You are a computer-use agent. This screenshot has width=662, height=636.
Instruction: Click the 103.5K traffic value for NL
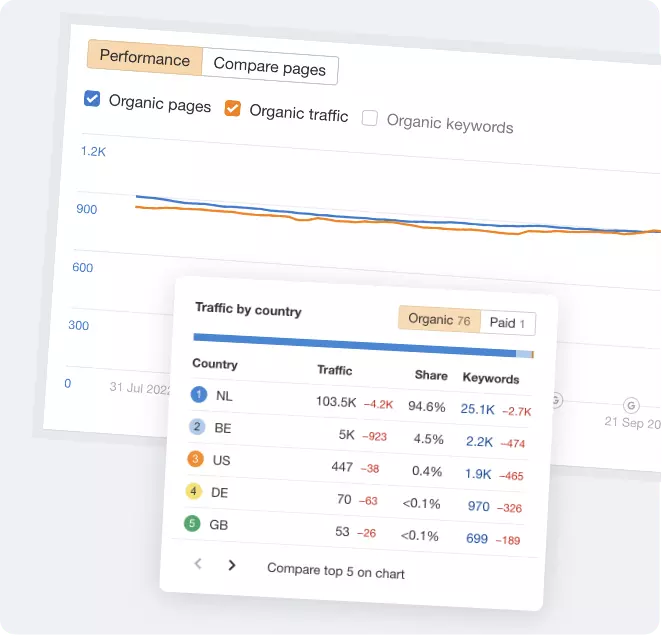tap(336, 402)
